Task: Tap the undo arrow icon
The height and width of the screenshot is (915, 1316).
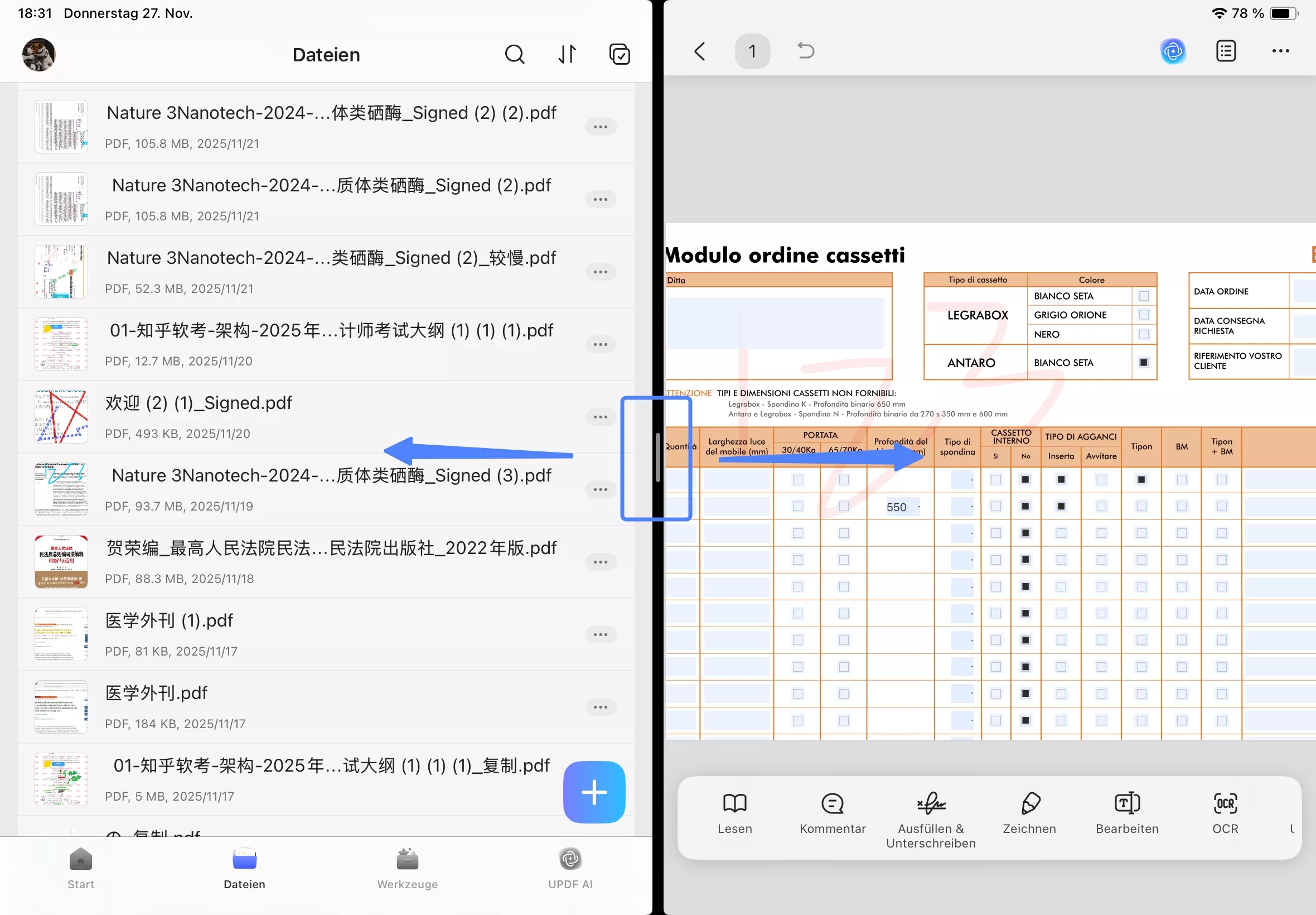Action: click(x=806, y=51)
